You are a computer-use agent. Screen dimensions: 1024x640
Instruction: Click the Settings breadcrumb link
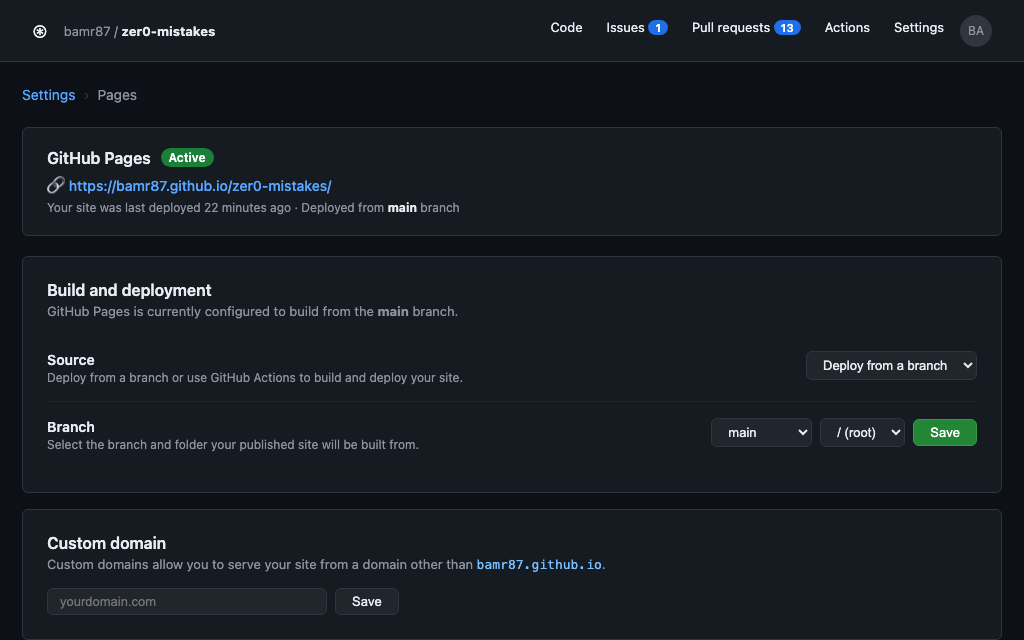pos(48,95)
